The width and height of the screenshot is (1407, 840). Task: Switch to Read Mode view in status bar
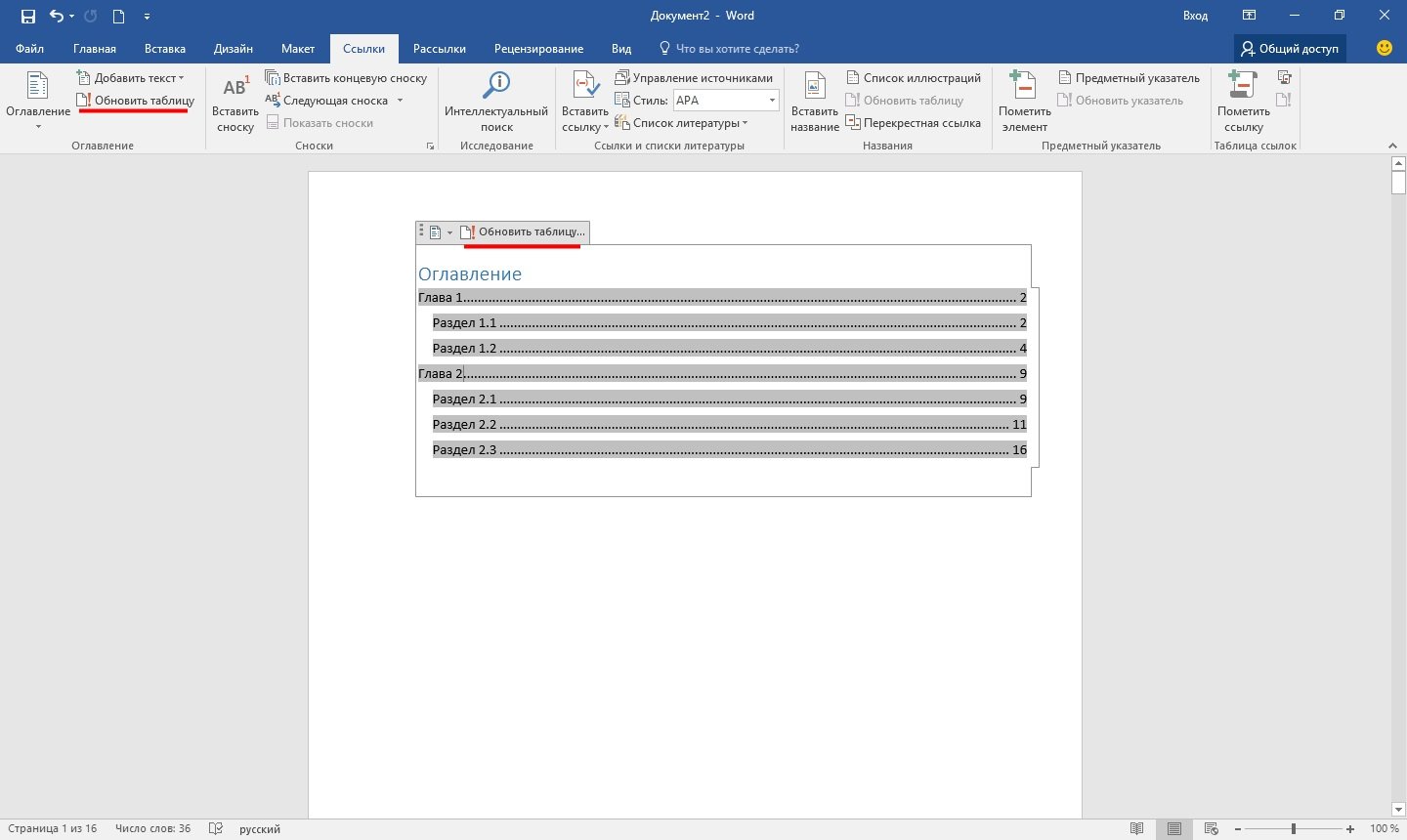point(1136,828)
